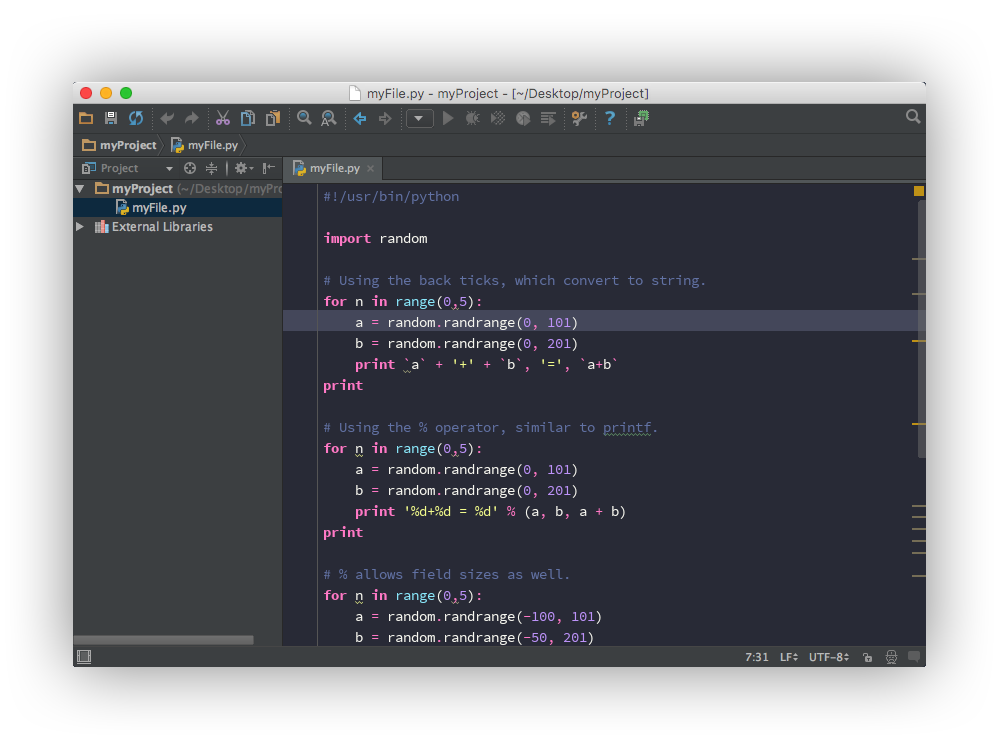The image size is (1000, 750).
Task: Collapse the myProject tree node
Action: [x=80, y=188]
